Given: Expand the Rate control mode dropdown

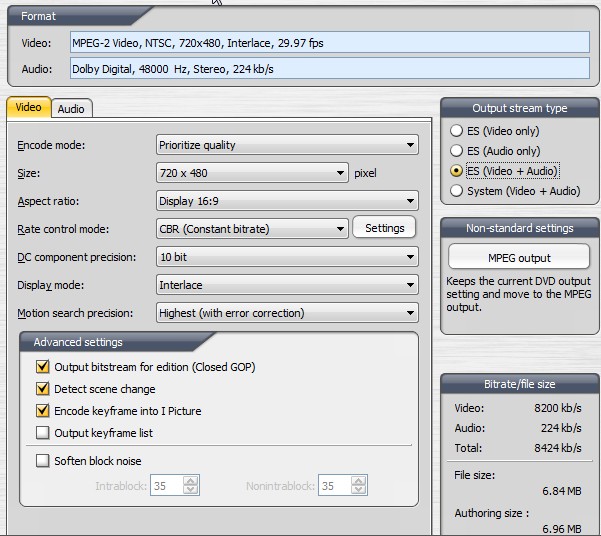Looking at the screenshot, I should tap(252, 229).
